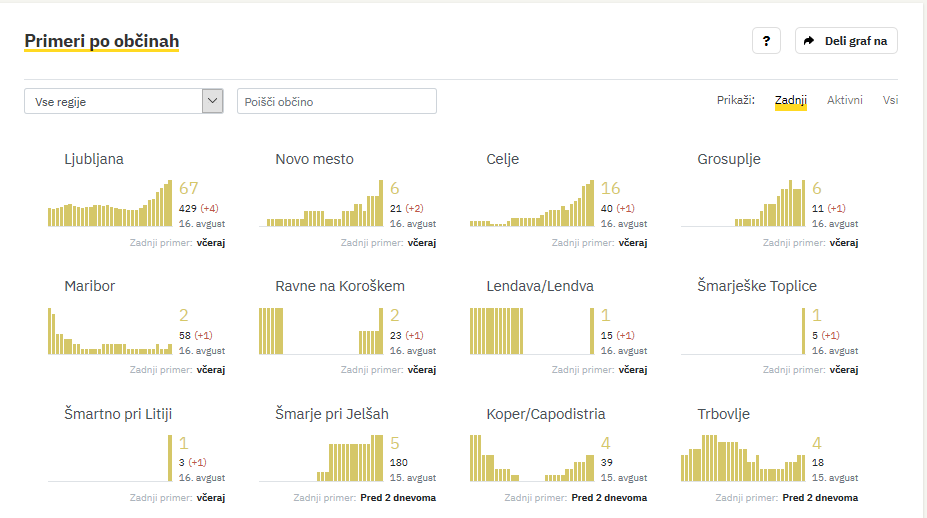Select the Trbovlje bar chart
Viewport: 927px width, 518px height.
[x=743, y=458]
